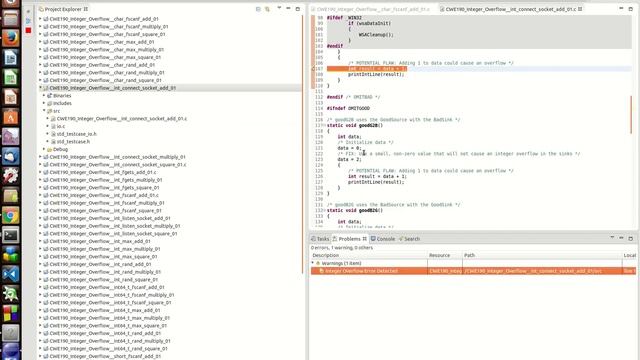This screenshot has width=640, height=360.
Task: Open the Problems view menu arrow
Action: 612,238
